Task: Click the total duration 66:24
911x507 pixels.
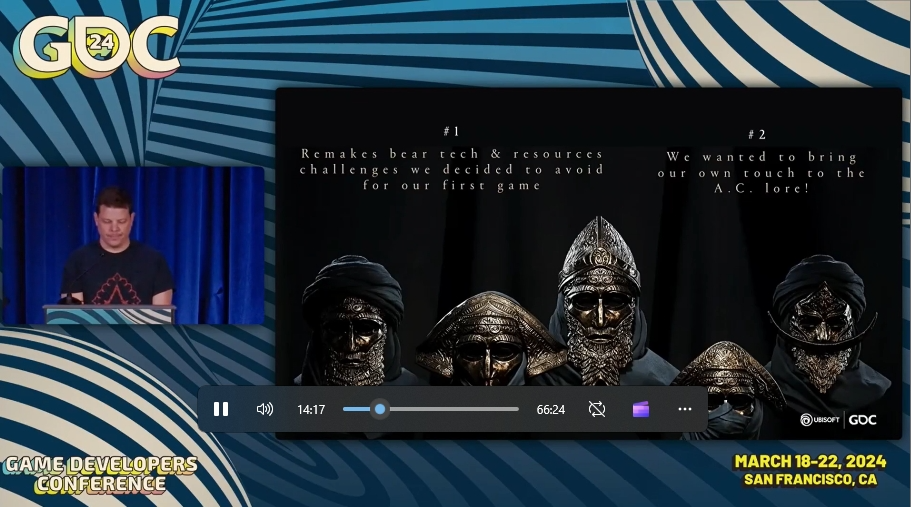Action: point(551,410)
